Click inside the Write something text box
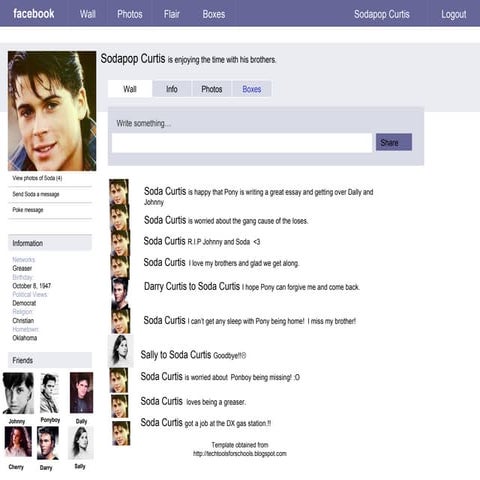 pos(242,143)
